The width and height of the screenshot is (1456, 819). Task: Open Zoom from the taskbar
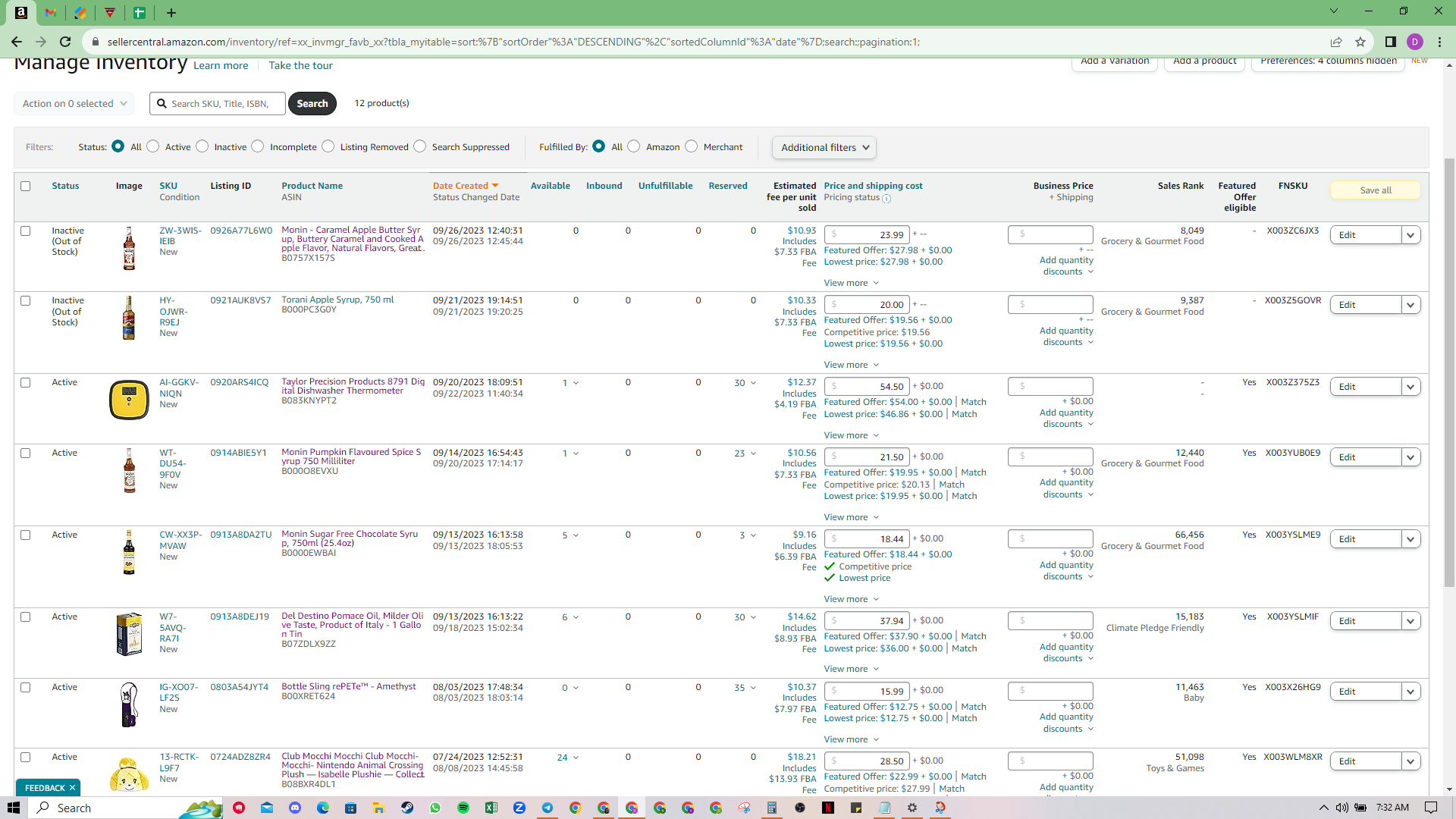519,808
